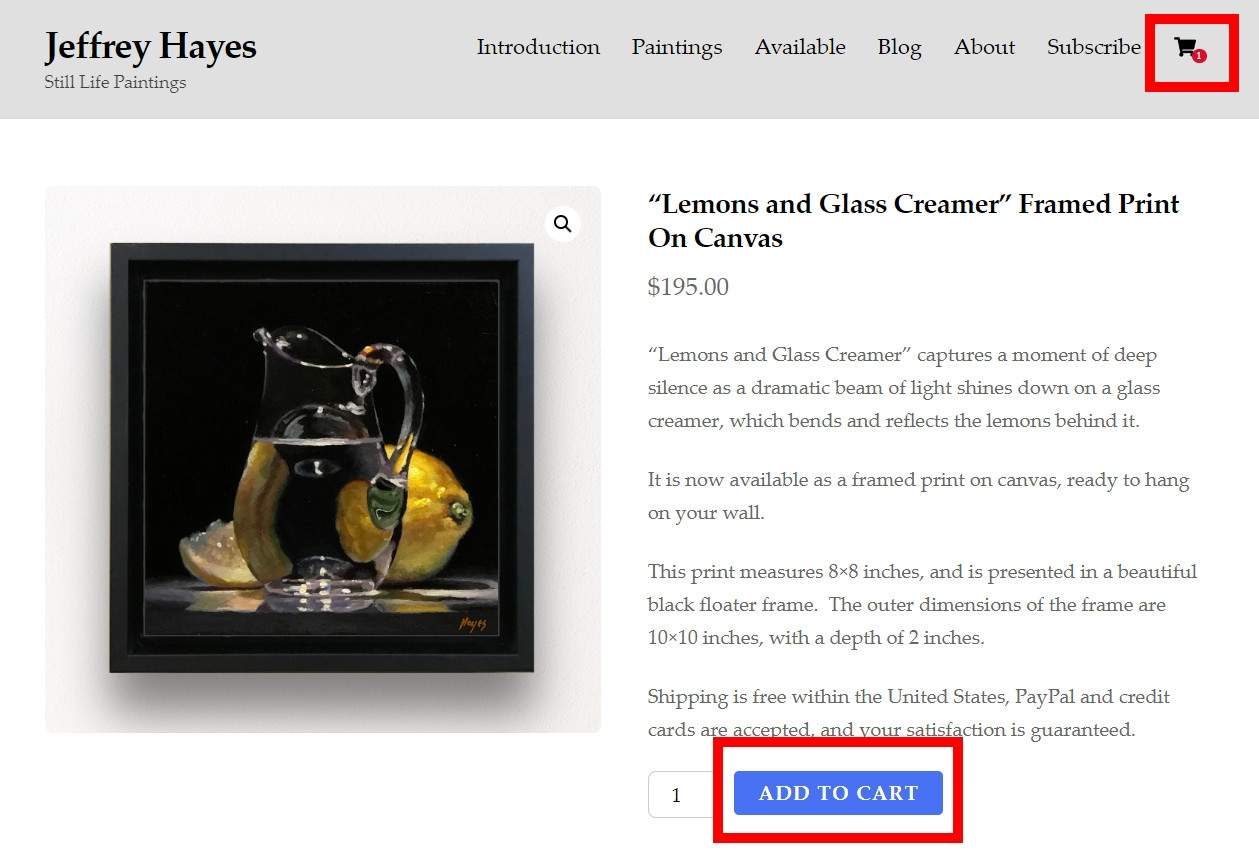The width and height of the screenshot is (1259, 864).
Task: Click the paragraph about deep silence
Action: (x=903, y=387)
